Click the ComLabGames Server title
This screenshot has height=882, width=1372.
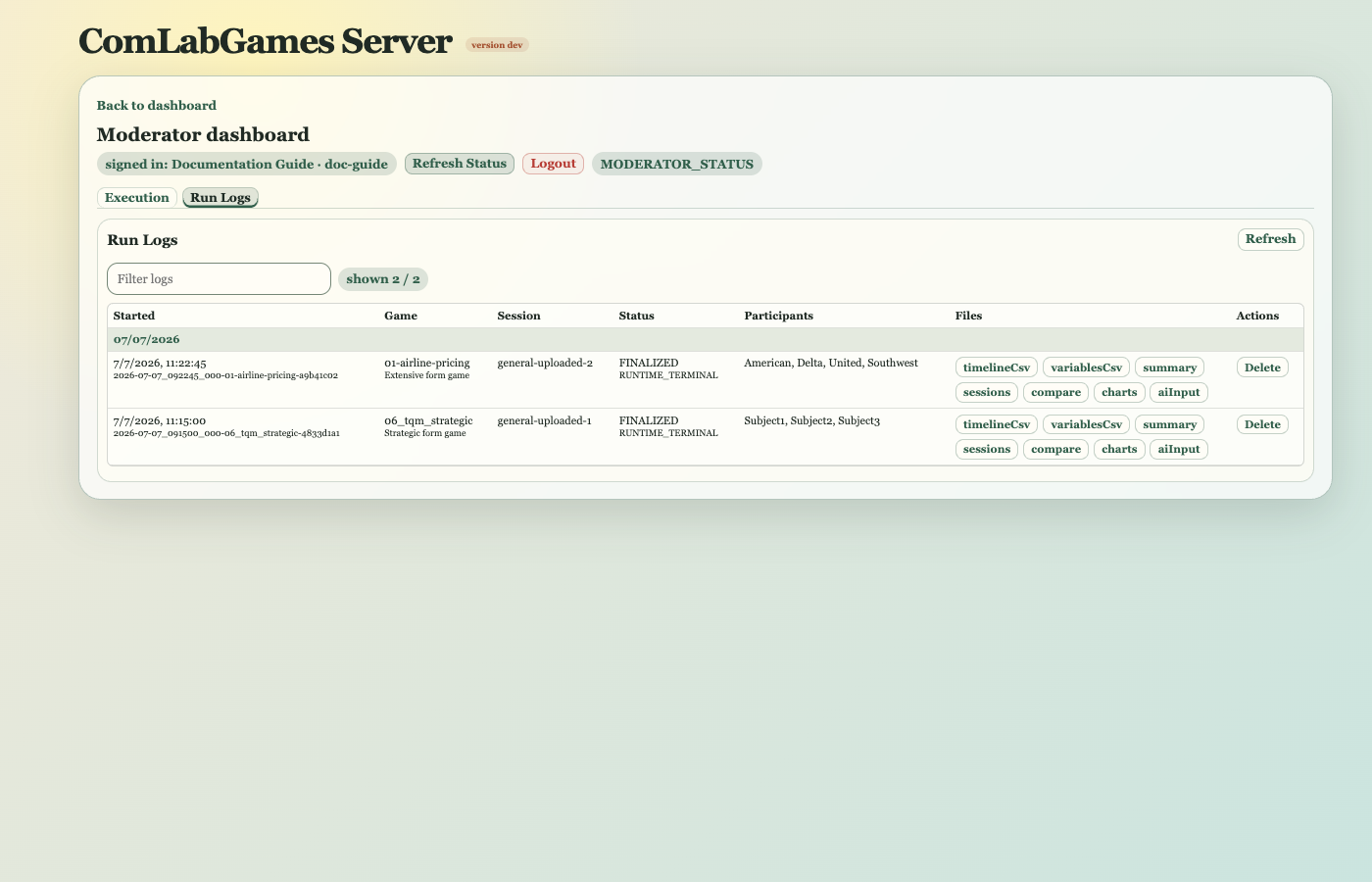point(266,41)
